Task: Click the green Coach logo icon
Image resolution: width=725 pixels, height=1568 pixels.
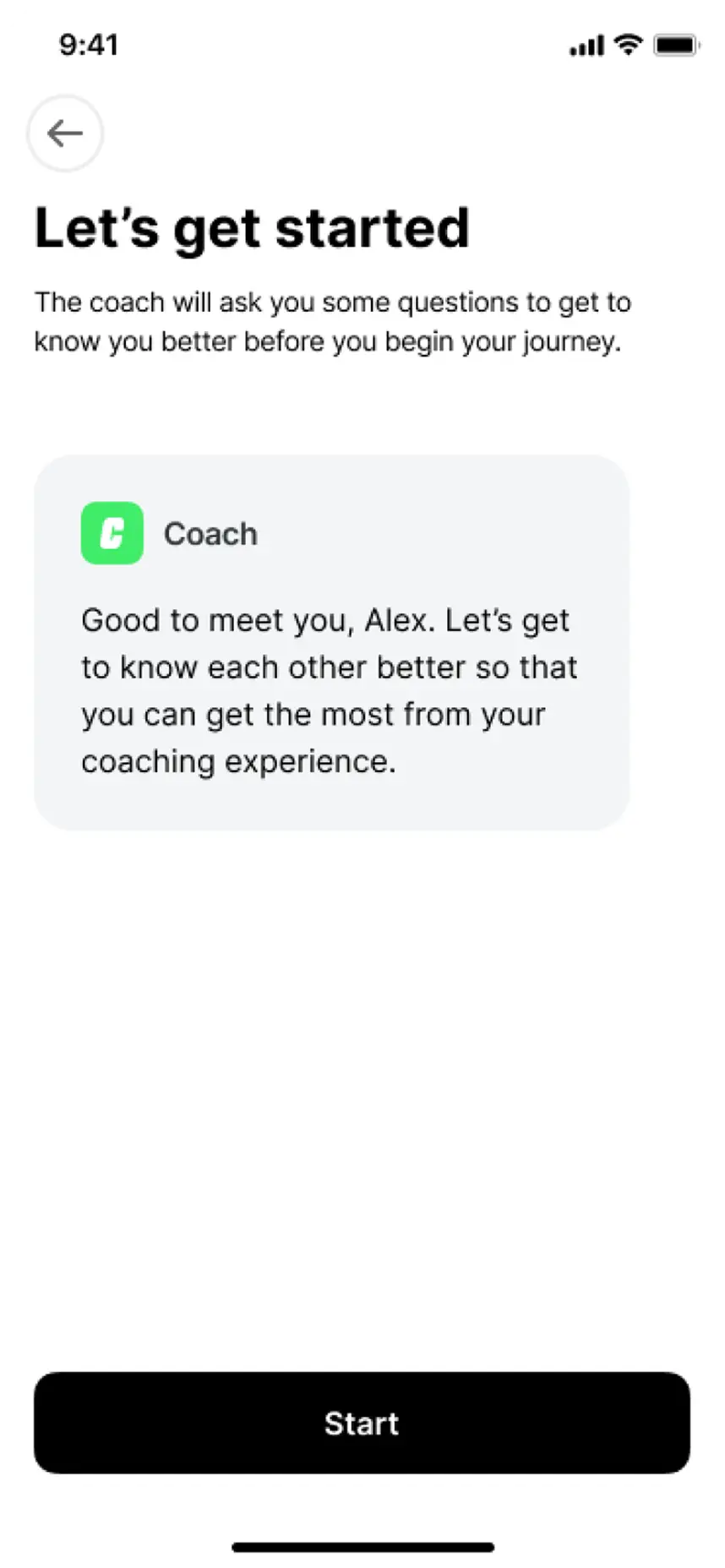Action: [112, 534]
